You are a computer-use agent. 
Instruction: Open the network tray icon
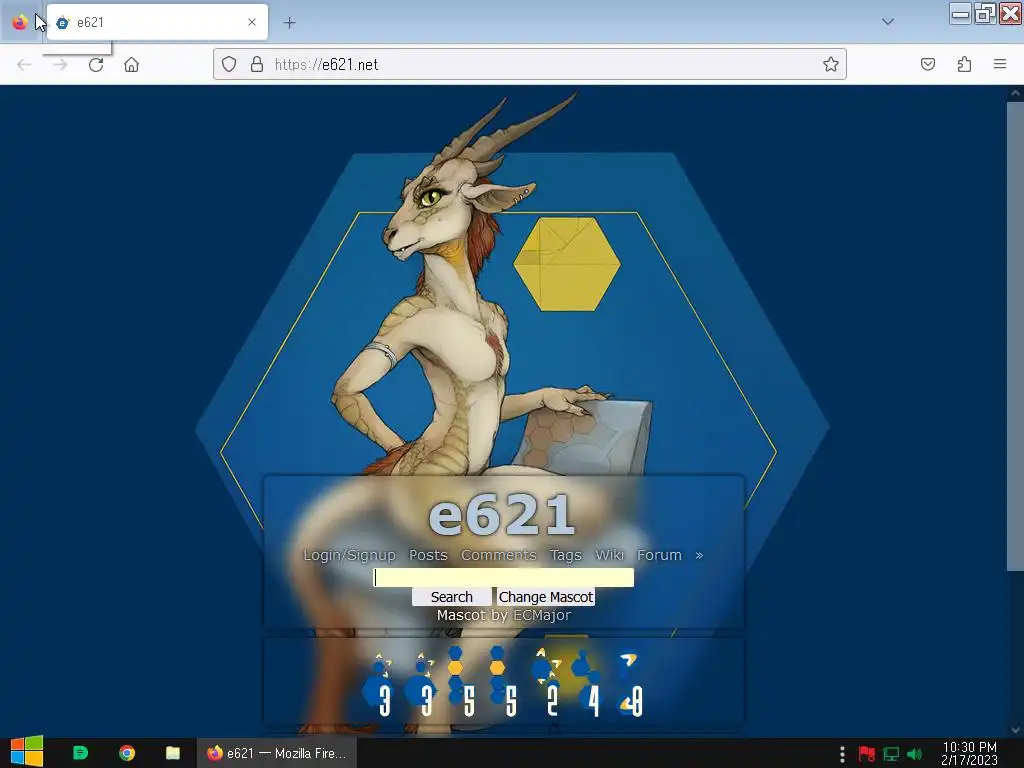pos(891,754)
